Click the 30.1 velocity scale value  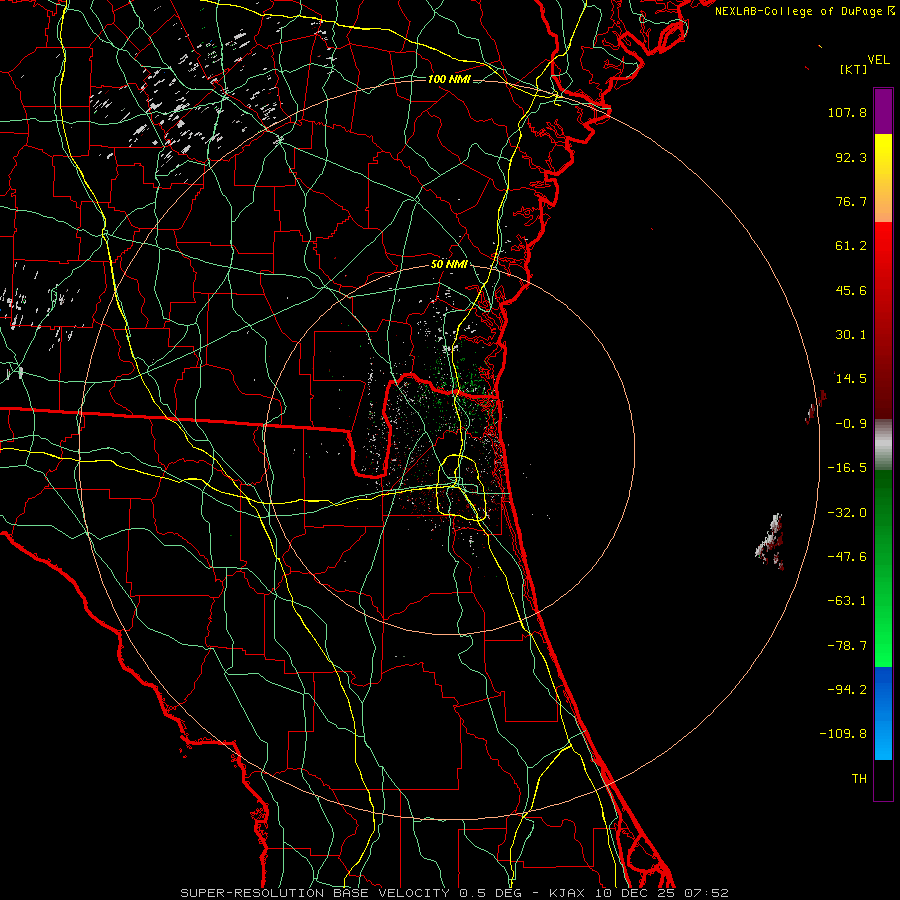click(x=851, y=335)
